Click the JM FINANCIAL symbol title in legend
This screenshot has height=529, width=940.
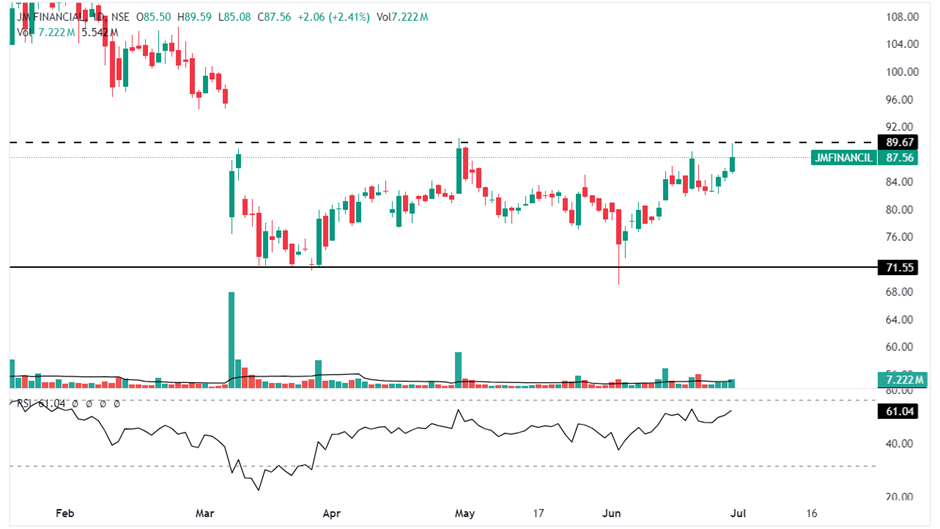50,18
